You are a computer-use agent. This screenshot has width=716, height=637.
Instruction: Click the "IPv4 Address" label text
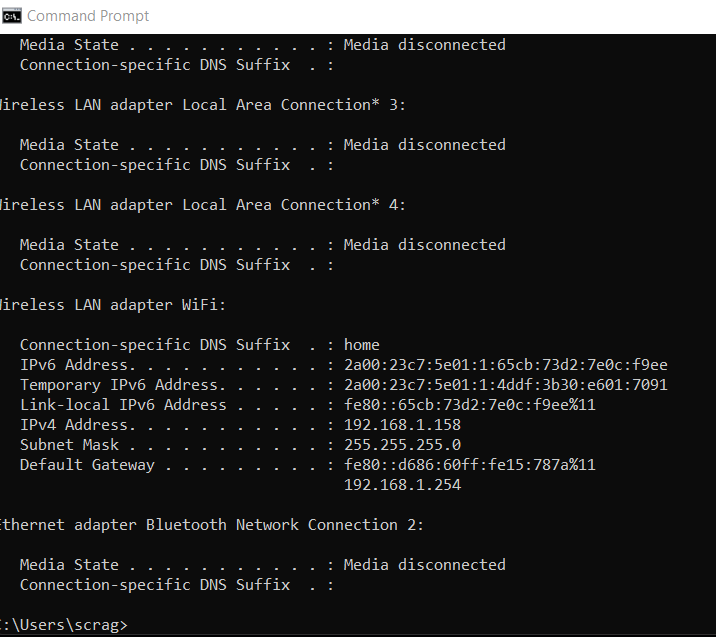point(74,425)
